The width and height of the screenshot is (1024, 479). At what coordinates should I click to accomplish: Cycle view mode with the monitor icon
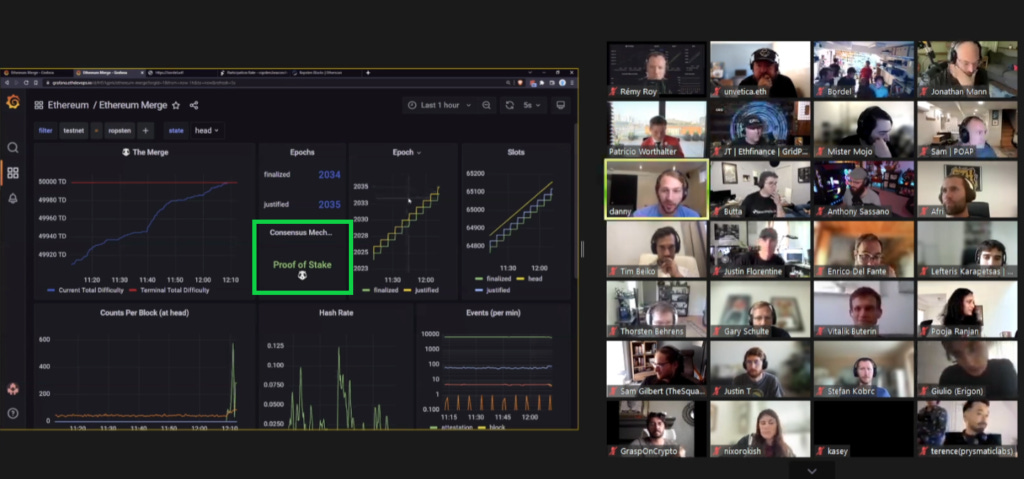pos(560,105)
